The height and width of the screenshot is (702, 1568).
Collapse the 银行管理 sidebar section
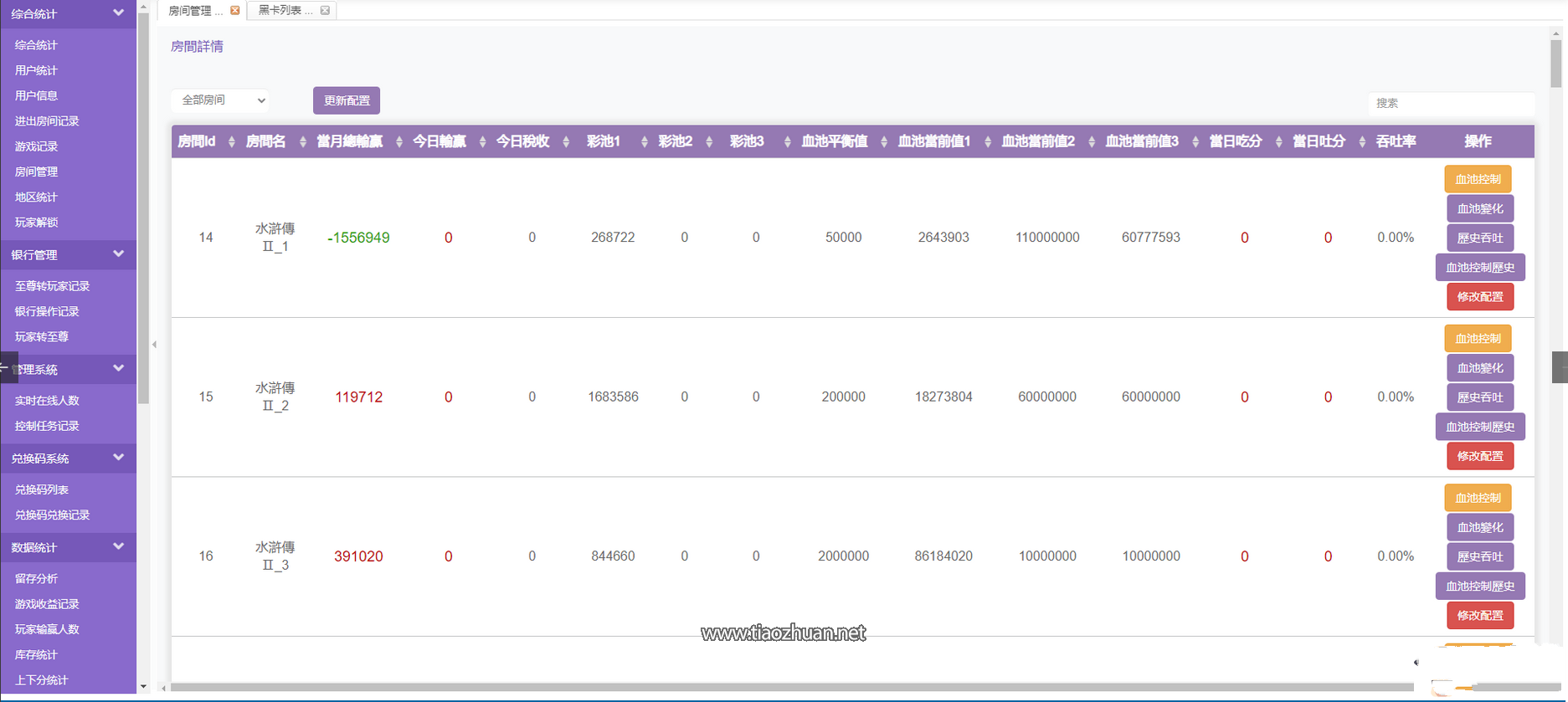[x=118, y=254]
